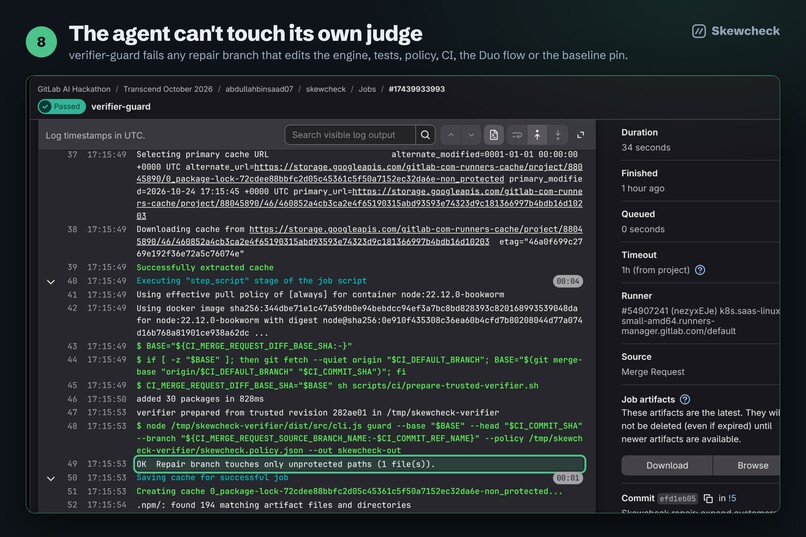Click '.npm/: found 194 matching artifact' line
The image size is (806, 537).
[273, 505]
